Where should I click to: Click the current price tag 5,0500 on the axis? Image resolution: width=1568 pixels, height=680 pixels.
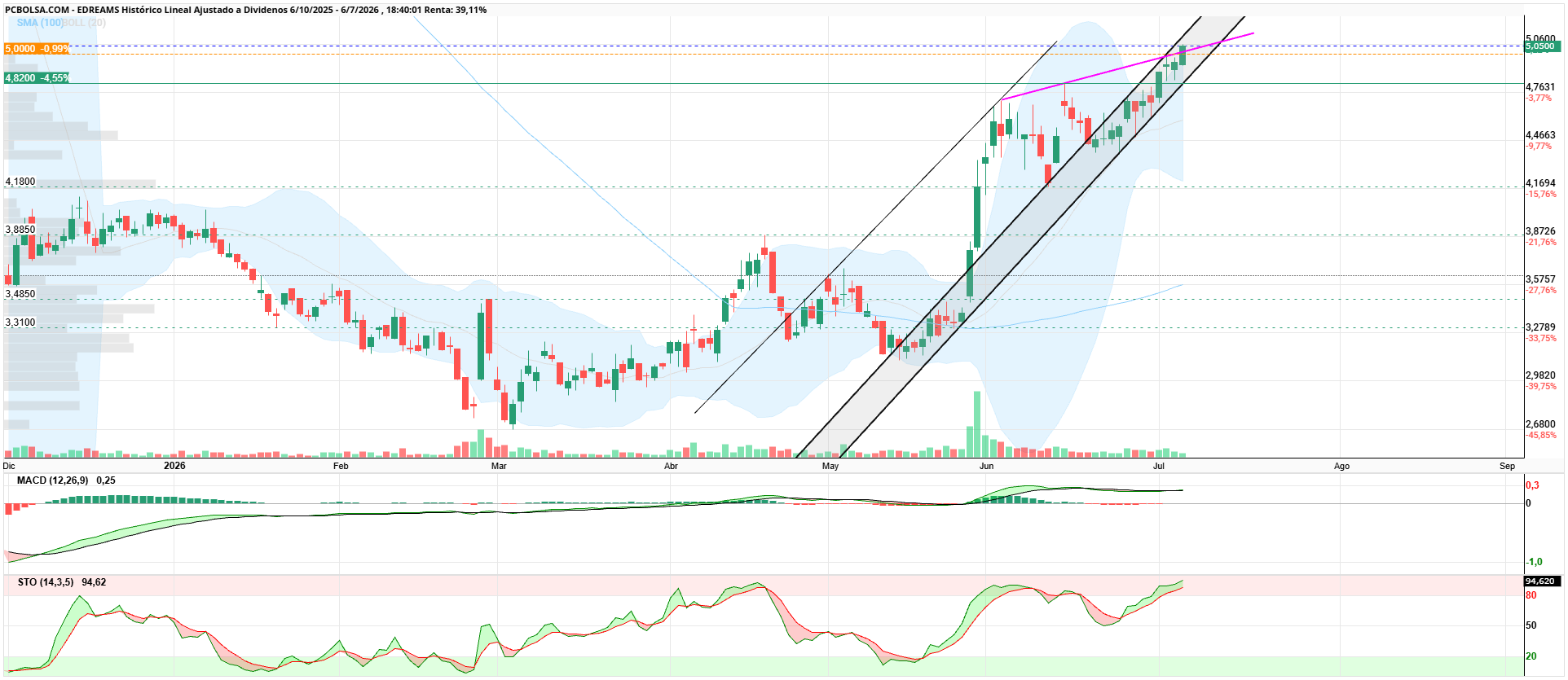1542,46
